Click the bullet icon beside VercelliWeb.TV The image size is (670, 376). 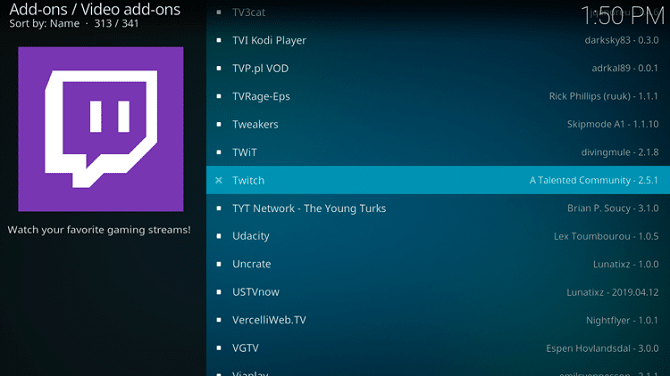tap(219, 320)
